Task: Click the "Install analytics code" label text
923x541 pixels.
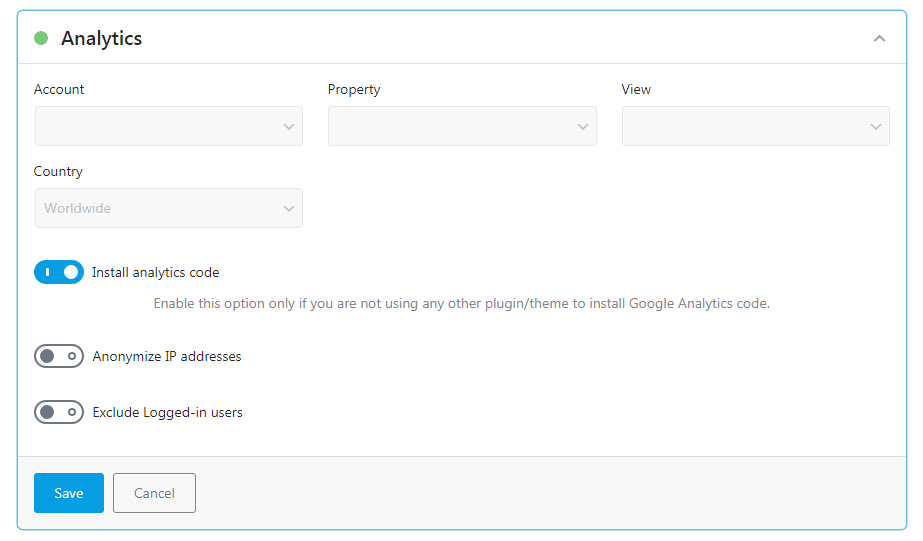Action: click(155, 272)
